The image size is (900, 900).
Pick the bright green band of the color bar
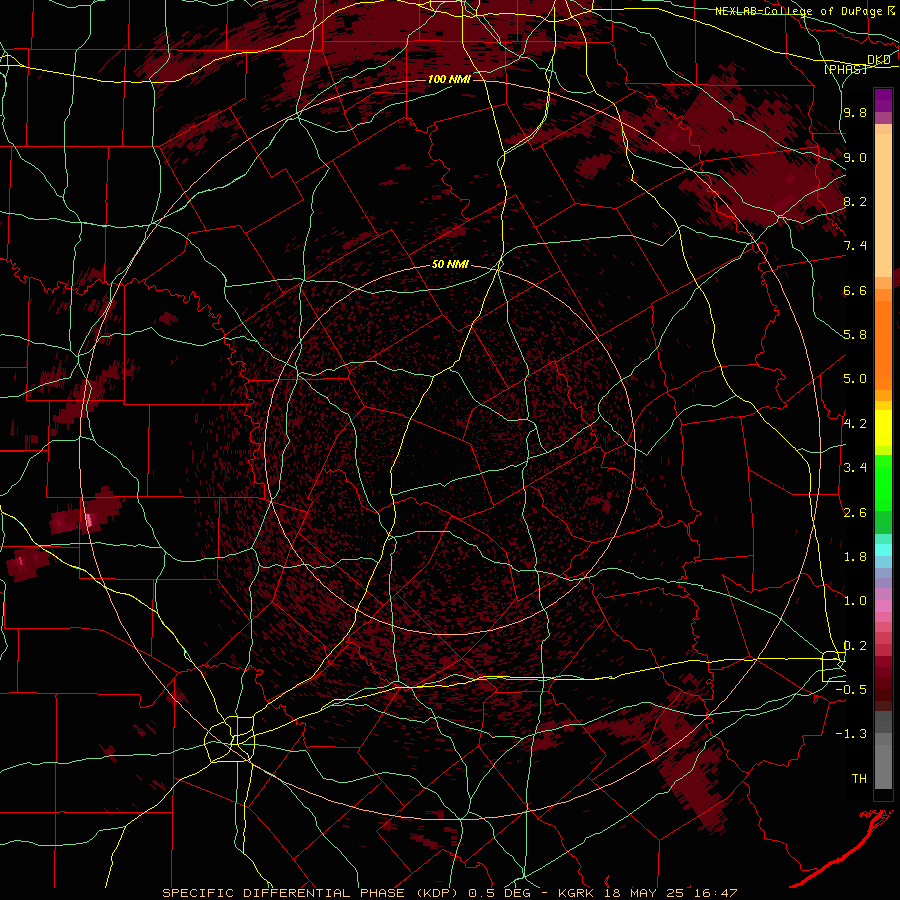[x=883, y=482]
